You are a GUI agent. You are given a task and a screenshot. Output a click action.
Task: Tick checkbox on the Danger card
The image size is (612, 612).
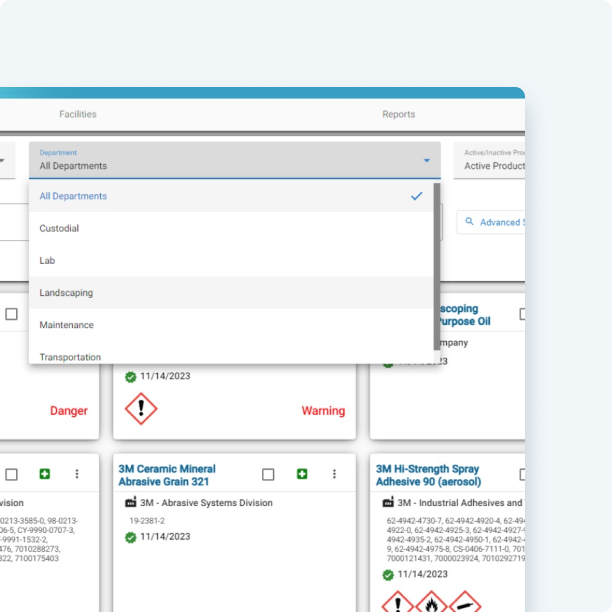click(x=11, y=314)
